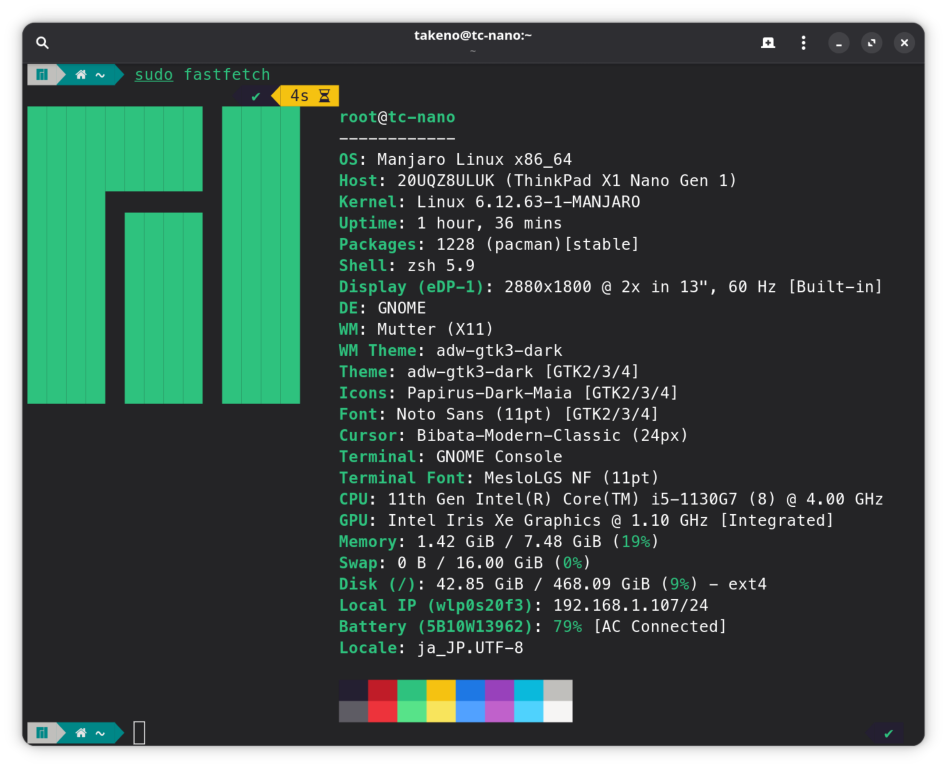The width and height of the screenshot is (947, 768).
Task: Click the home icon in the top prompt
Action: pyautogui.click(x=81, y=75)
